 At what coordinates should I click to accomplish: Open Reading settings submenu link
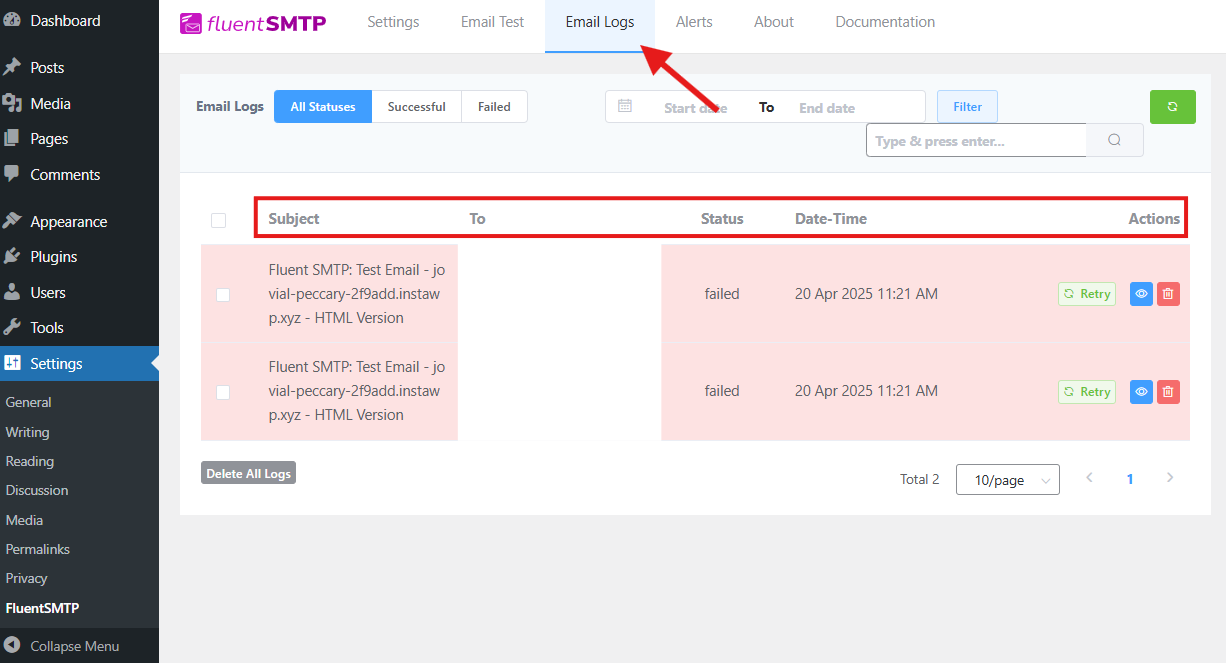30,461
